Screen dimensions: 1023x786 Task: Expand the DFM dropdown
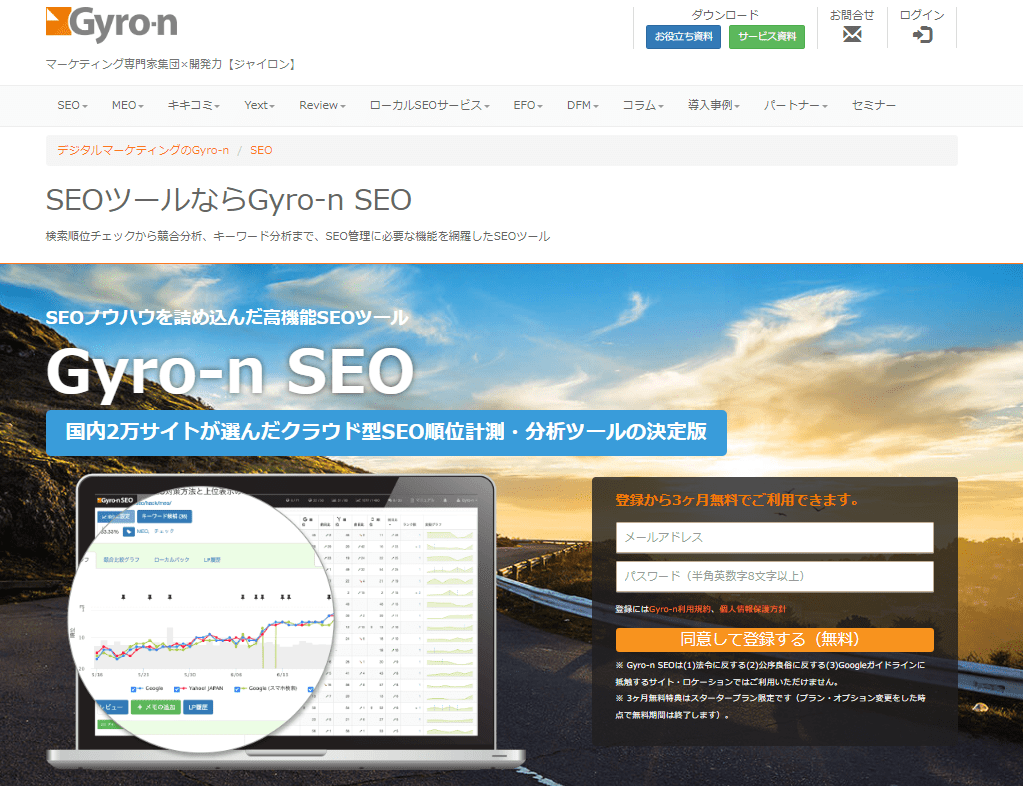[582, 106]
